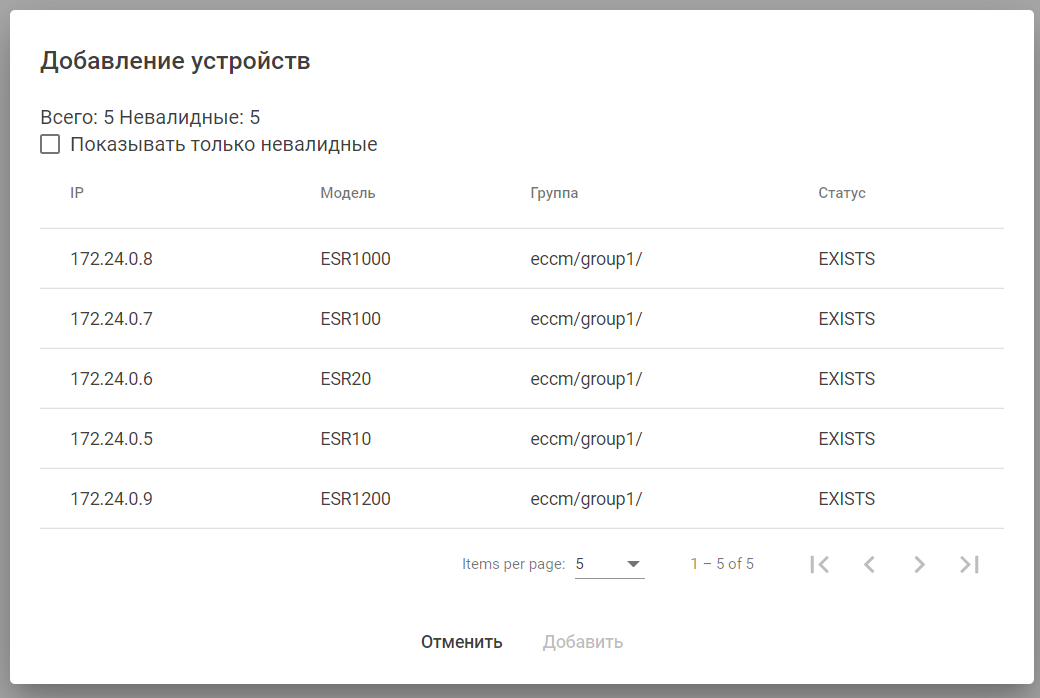
Task: Click the Модель column header
Action: click(348, 193)
